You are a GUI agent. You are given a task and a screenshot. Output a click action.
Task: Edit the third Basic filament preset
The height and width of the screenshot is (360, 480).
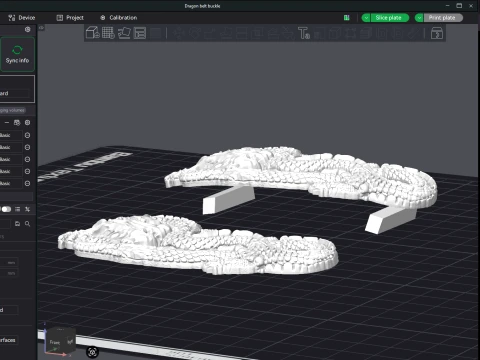click(27, 159)
